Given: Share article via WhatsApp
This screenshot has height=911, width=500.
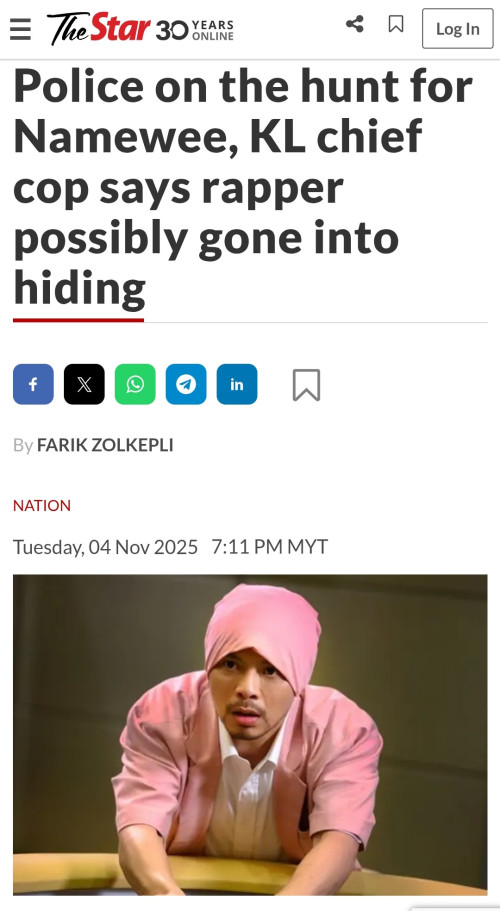Looking at the screenshot, I should click(x=135, y=384).
